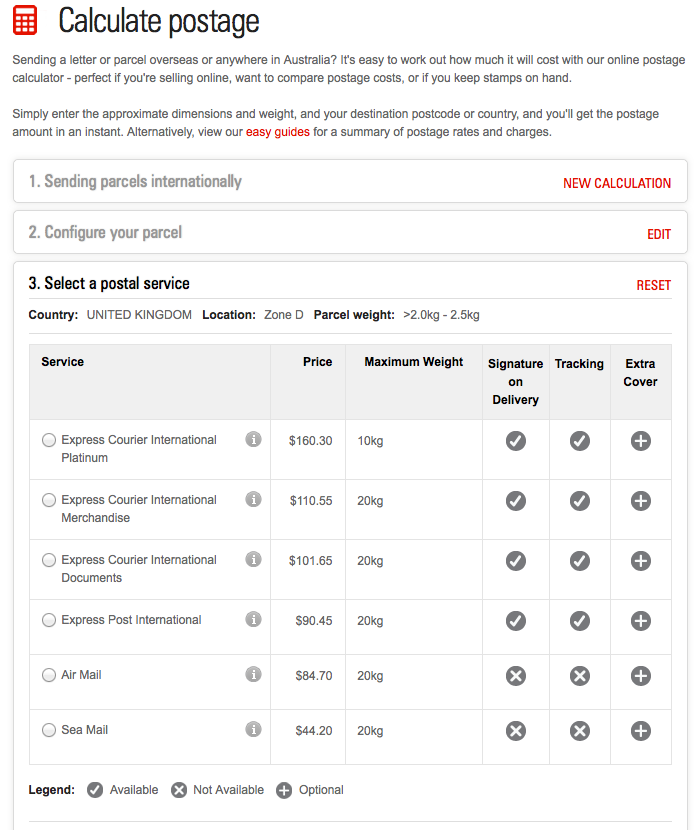
Task: Show info for Express Courier International Documents
Action: 254,559
